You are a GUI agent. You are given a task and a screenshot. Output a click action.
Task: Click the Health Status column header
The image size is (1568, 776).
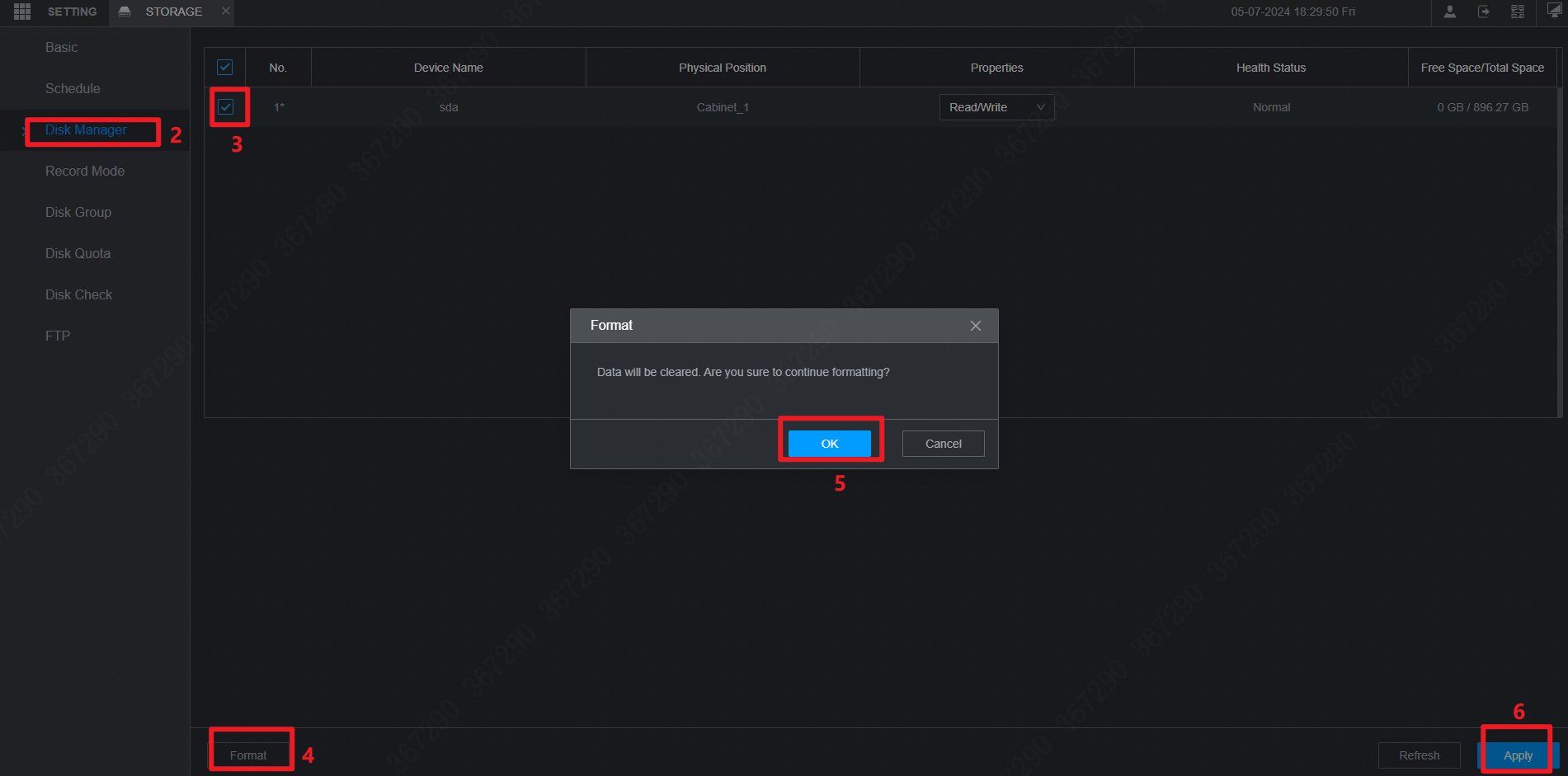coord(1271,68)
